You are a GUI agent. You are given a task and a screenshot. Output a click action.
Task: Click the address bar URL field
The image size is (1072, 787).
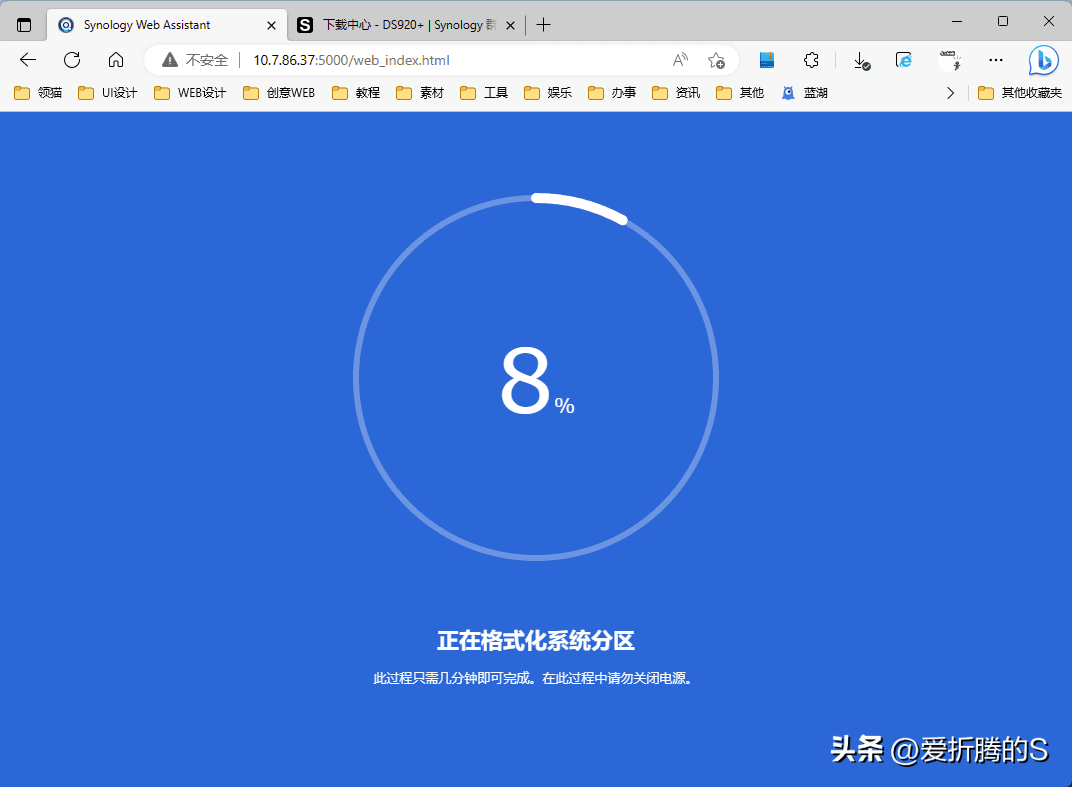click(x=450, y=60)
